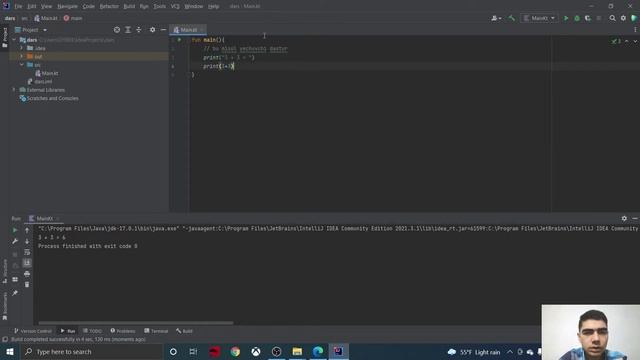
Task: Switch to the Main.kt editor tab
Action: [x=188, y=30]
